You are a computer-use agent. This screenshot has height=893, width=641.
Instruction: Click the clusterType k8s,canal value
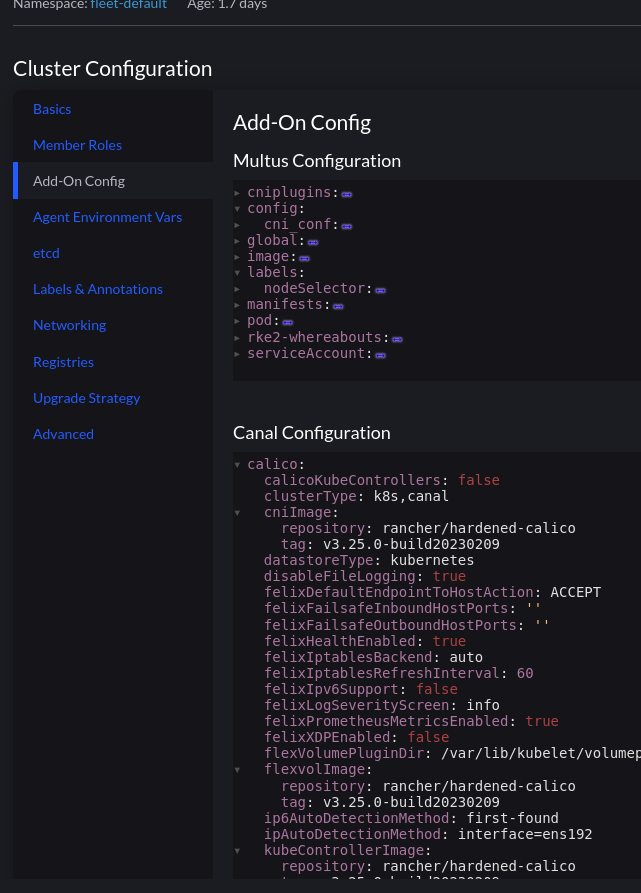click(411, 496)
